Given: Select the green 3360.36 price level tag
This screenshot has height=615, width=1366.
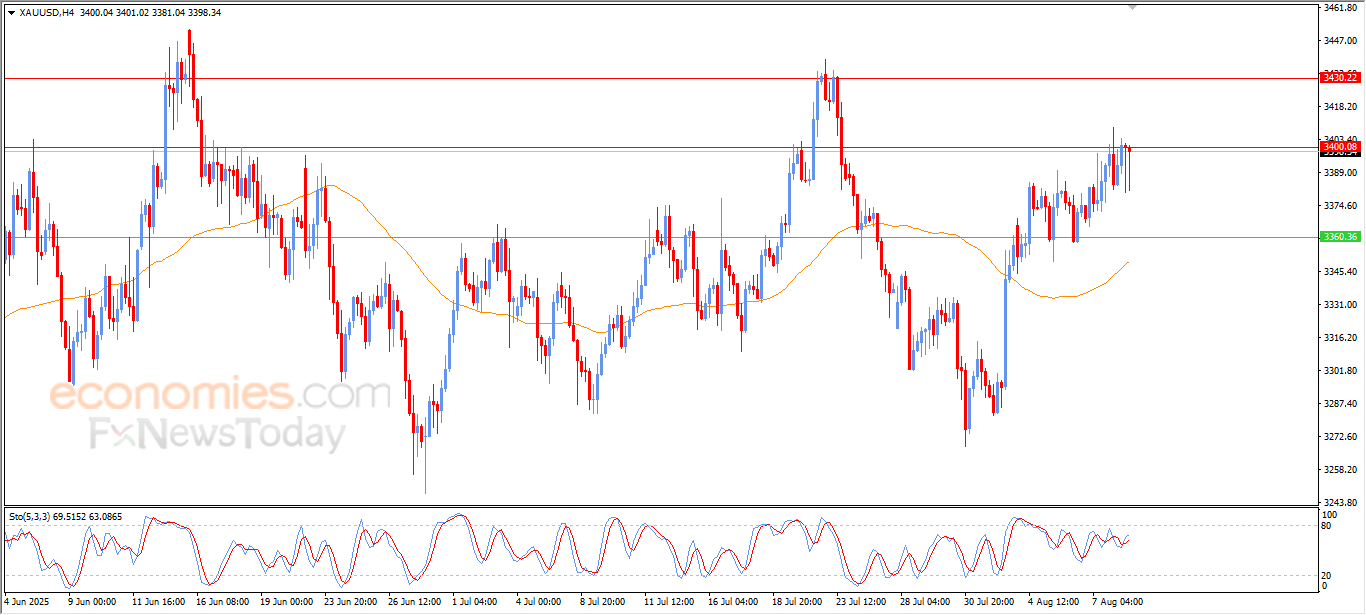Looking at the screenshot, I should pos(1340,237).
